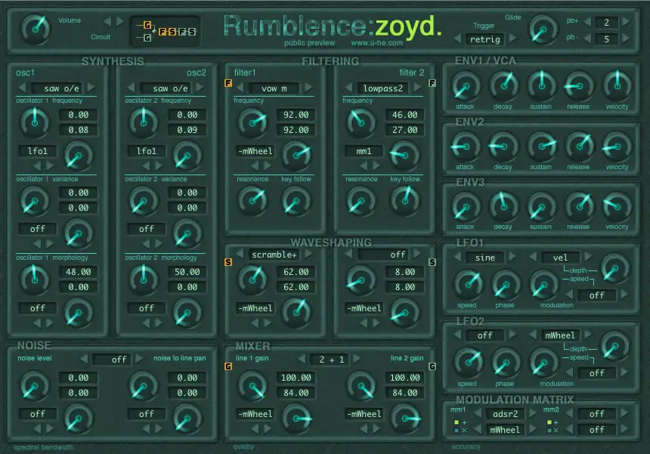
Task: Click the ENV1 attack knob
Action: coord(467,86)
